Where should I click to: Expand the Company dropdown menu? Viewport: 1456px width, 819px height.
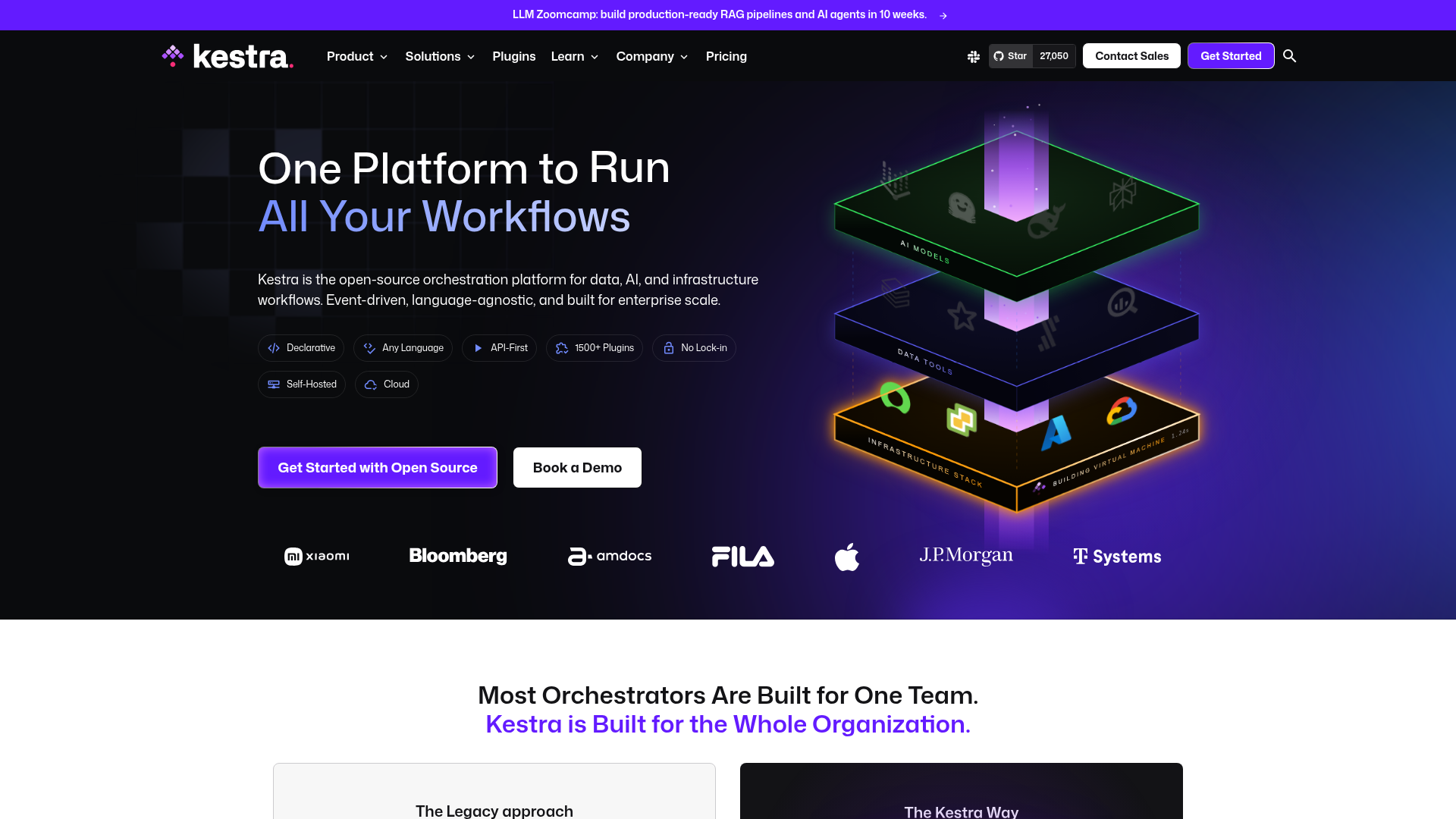652,56
